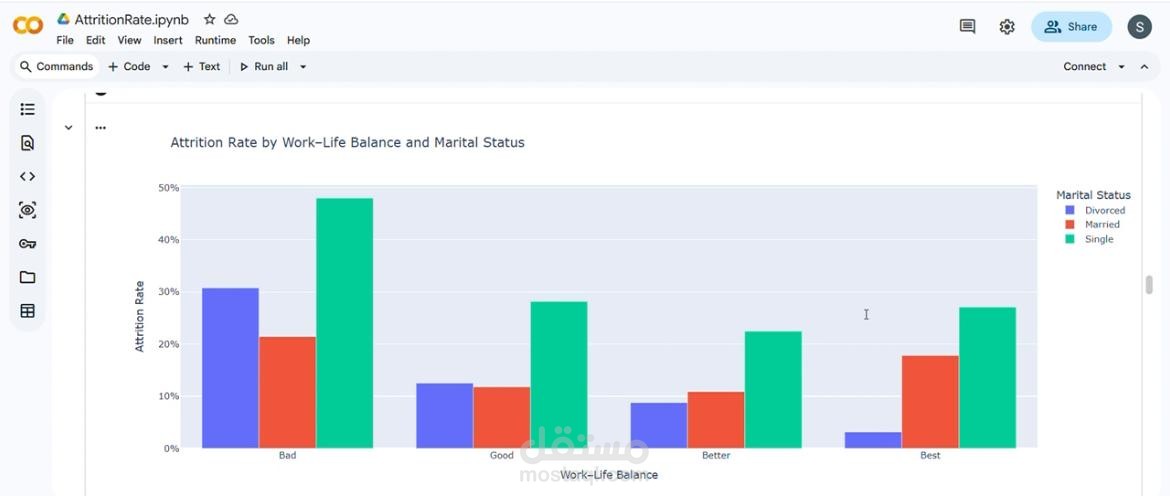Click the Share button
The image size is (1170, 496).
click(1071, 27)
